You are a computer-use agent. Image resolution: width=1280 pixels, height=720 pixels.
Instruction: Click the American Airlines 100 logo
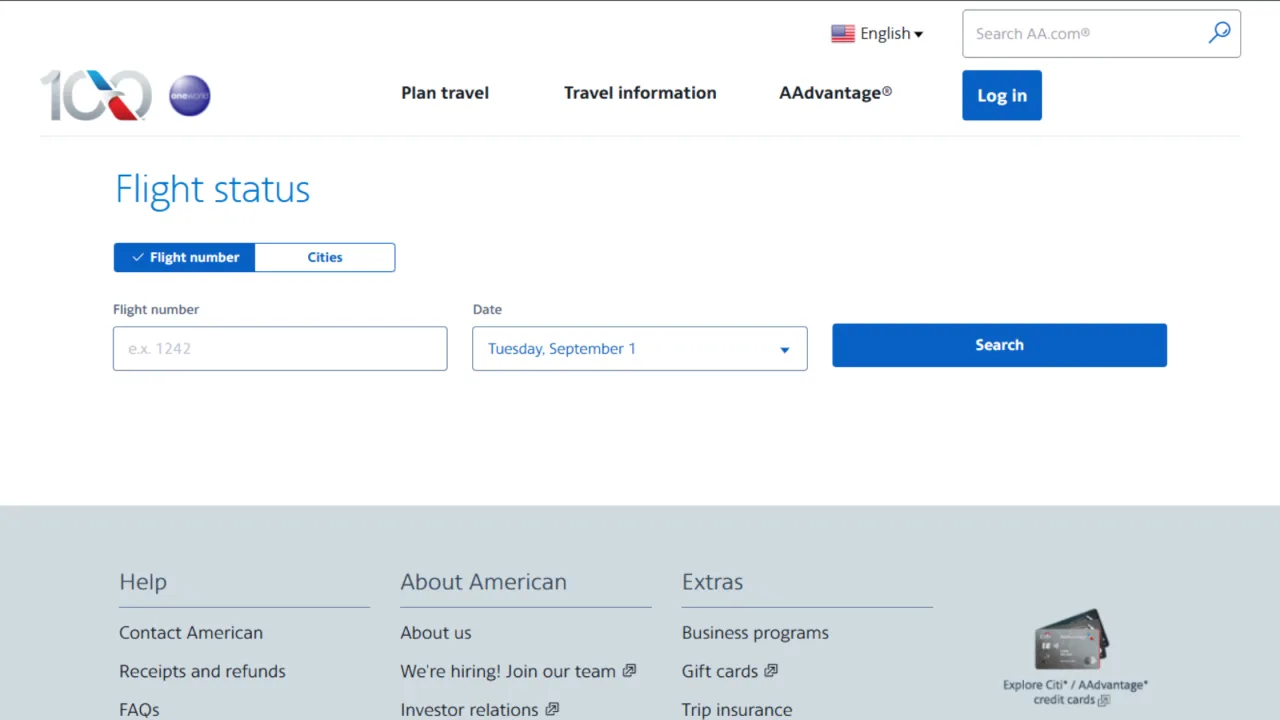(96, 95)
